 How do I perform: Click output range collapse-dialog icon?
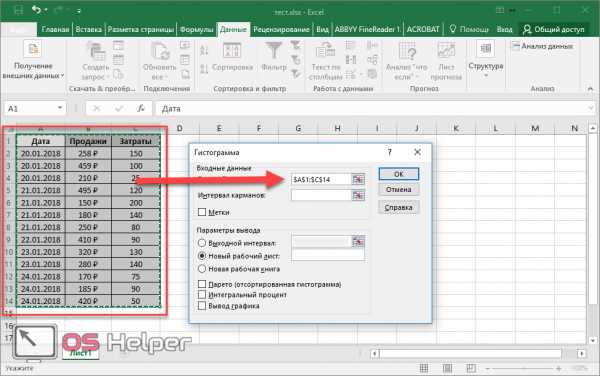pyautogui.click(x=358, y=242)
